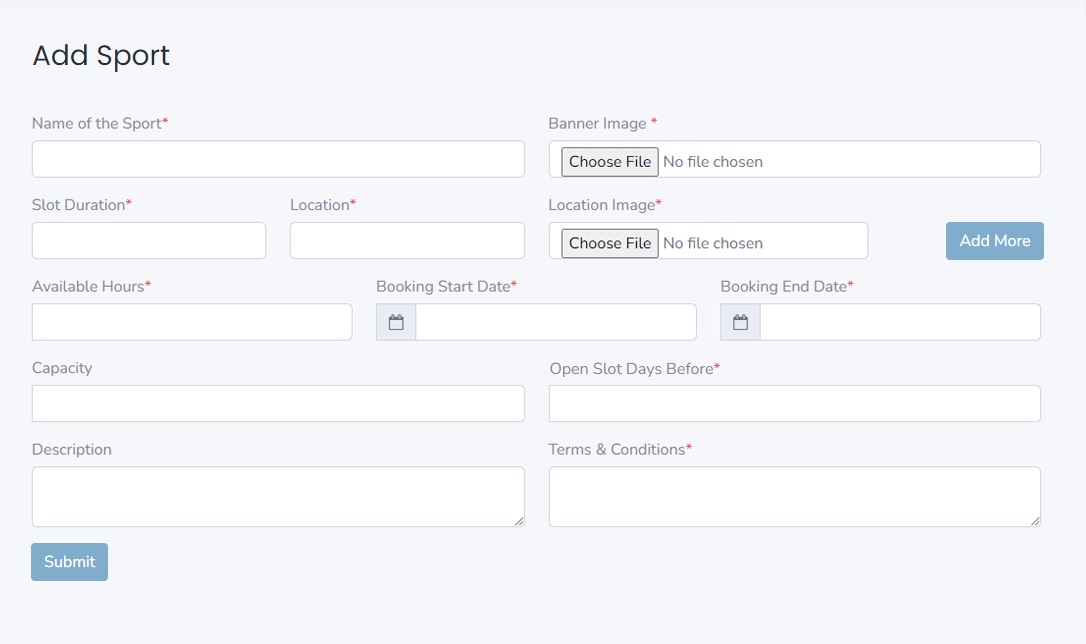Viewport: 1086px width, 644px height.
Task: Grab the Terms & Conditions resize handle
Action: coord(1034,520)
